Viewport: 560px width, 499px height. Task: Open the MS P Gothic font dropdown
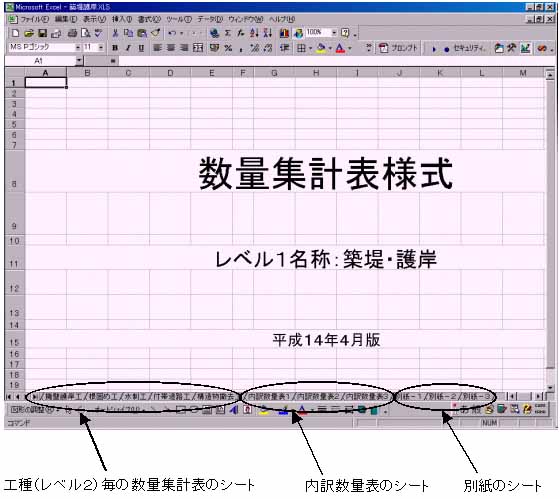coord(78,47)
